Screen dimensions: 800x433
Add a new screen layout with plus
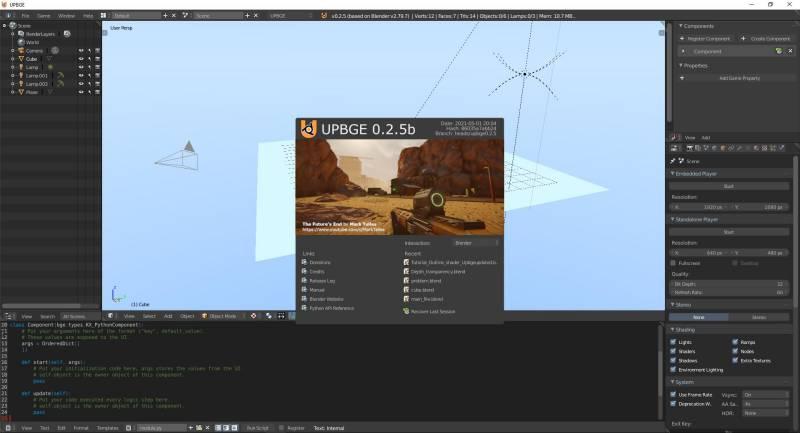coord(165,16)
